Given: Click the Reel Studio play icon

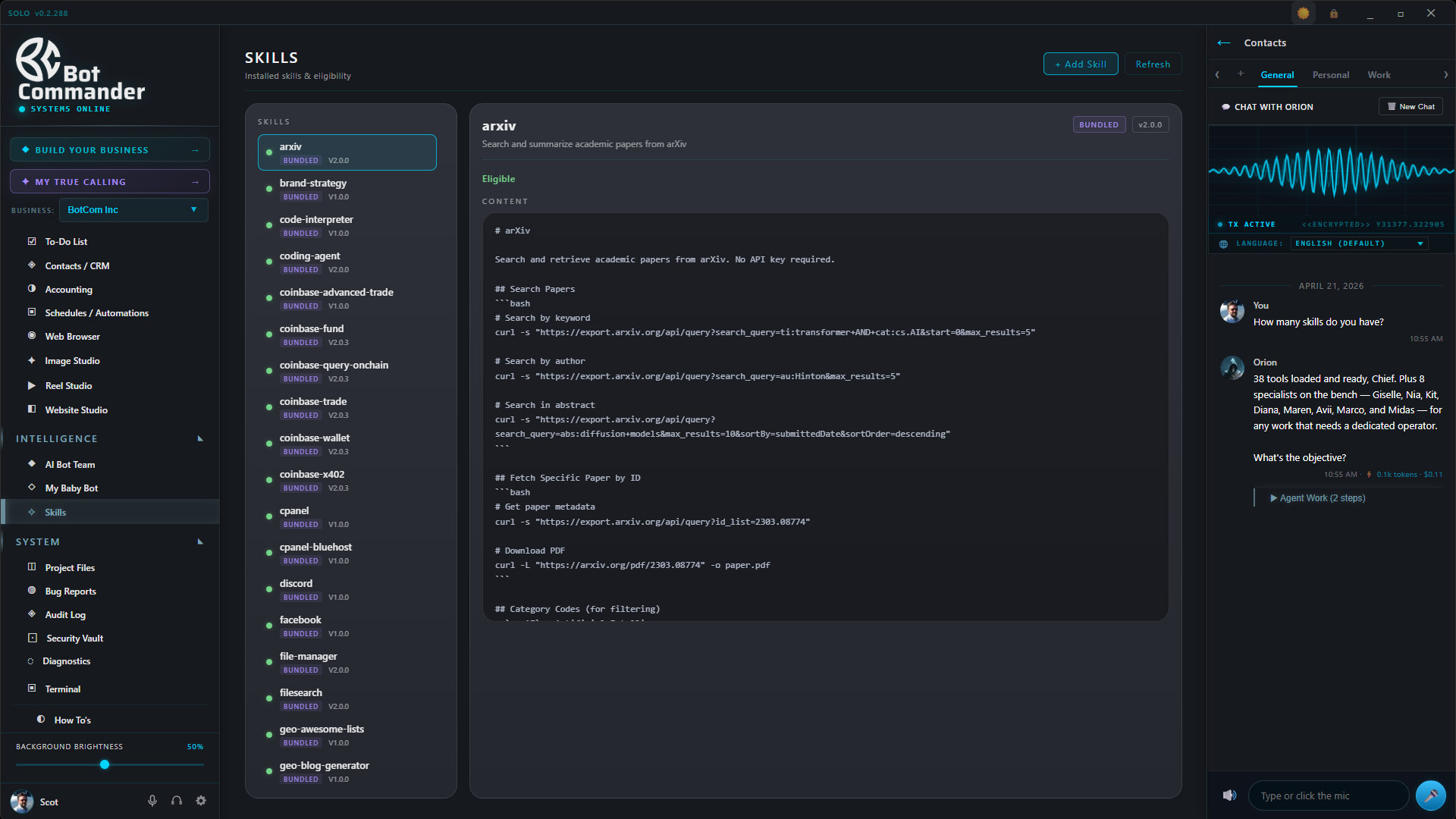Looking at the screenshot, I should pyautogui.click(x=32, y=385).
